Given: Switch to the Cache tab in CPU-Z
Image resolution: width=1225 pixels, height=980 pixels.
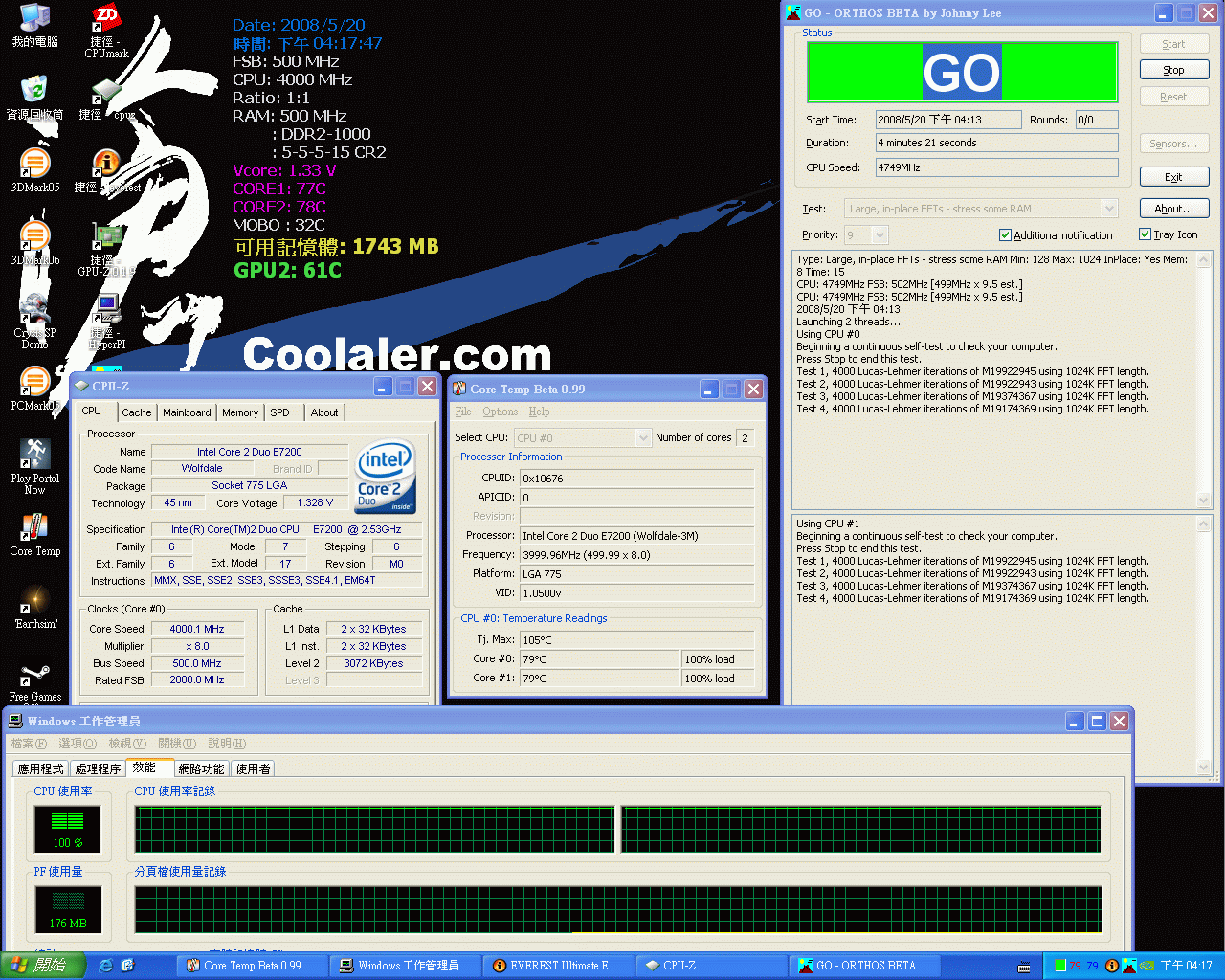Looking at the screenshot, I should pyautogui.click(x=137, y=412).
